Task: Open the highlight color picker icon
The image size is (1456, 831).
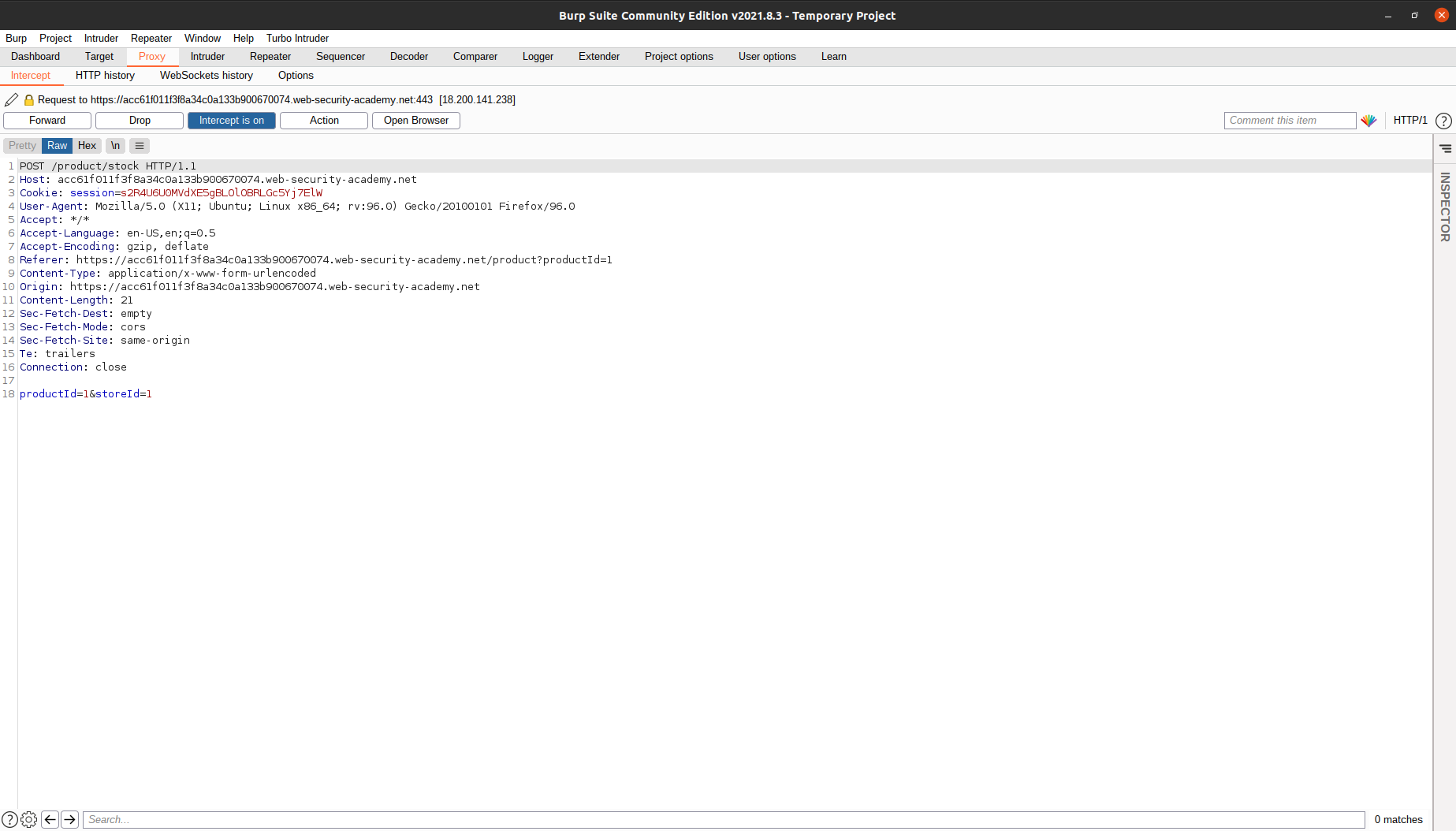Action: [x=1368, y=121]
